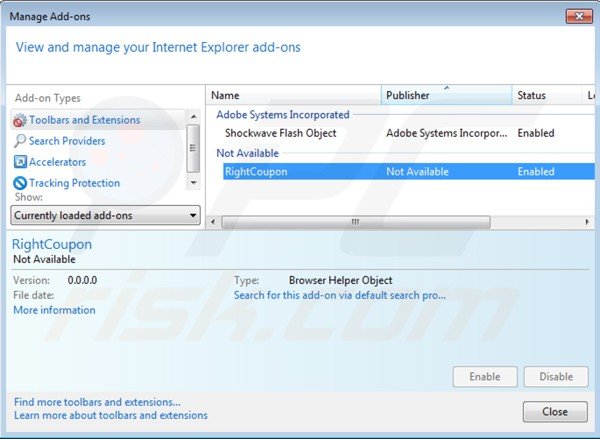The image size is (600, 439).
Task: Click the Close button
Action: click(555, 411)
